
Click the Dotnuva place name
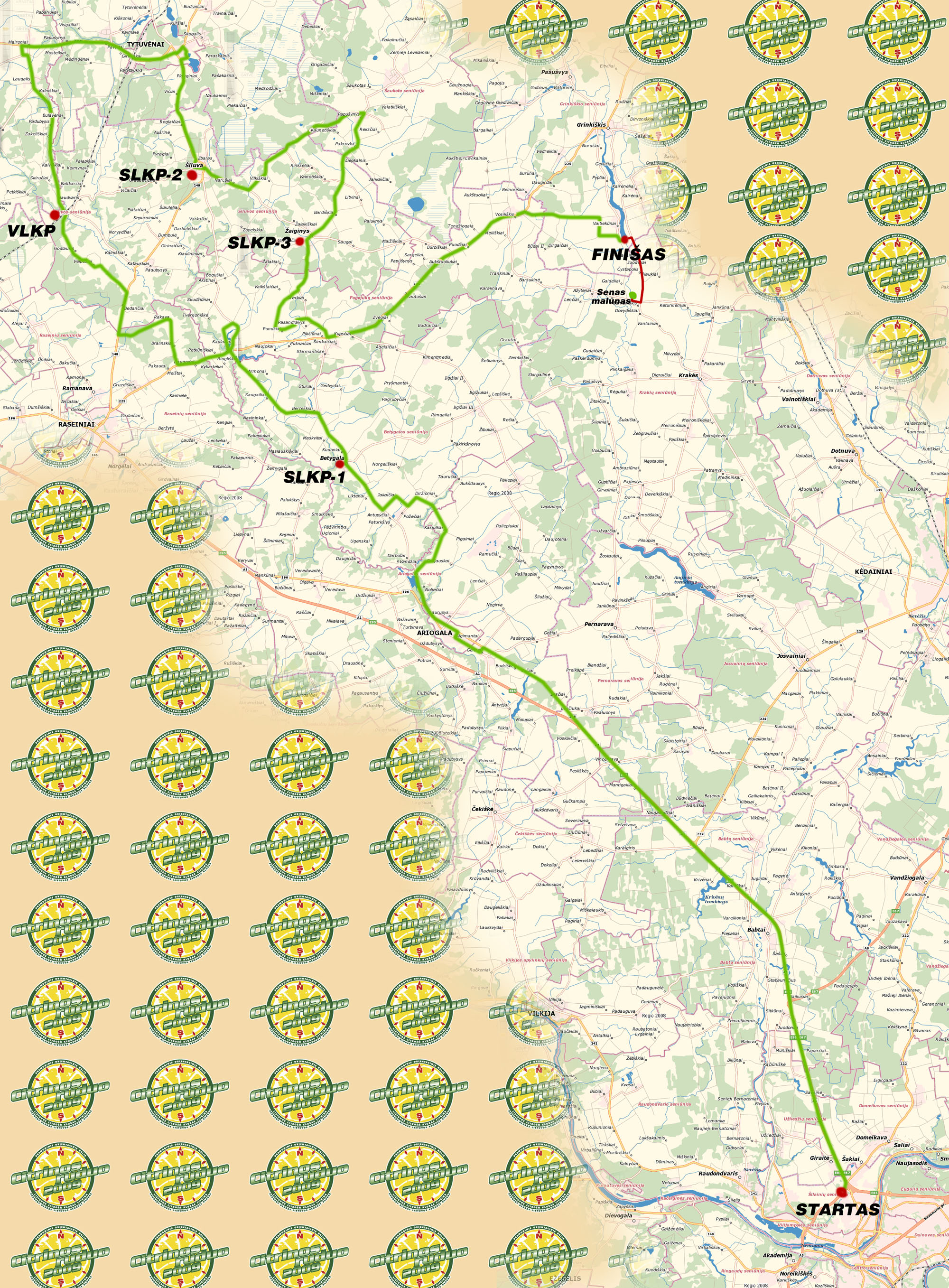(x=843, y=451)
